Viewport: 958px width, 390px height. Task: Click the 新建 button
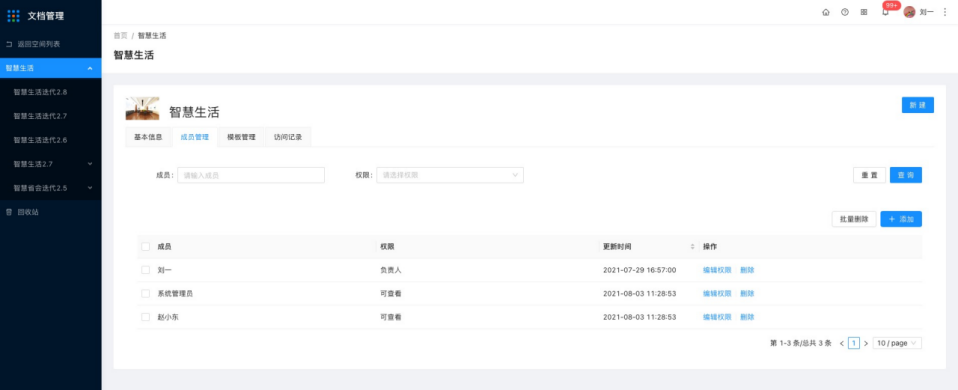(x=918, y=105)
